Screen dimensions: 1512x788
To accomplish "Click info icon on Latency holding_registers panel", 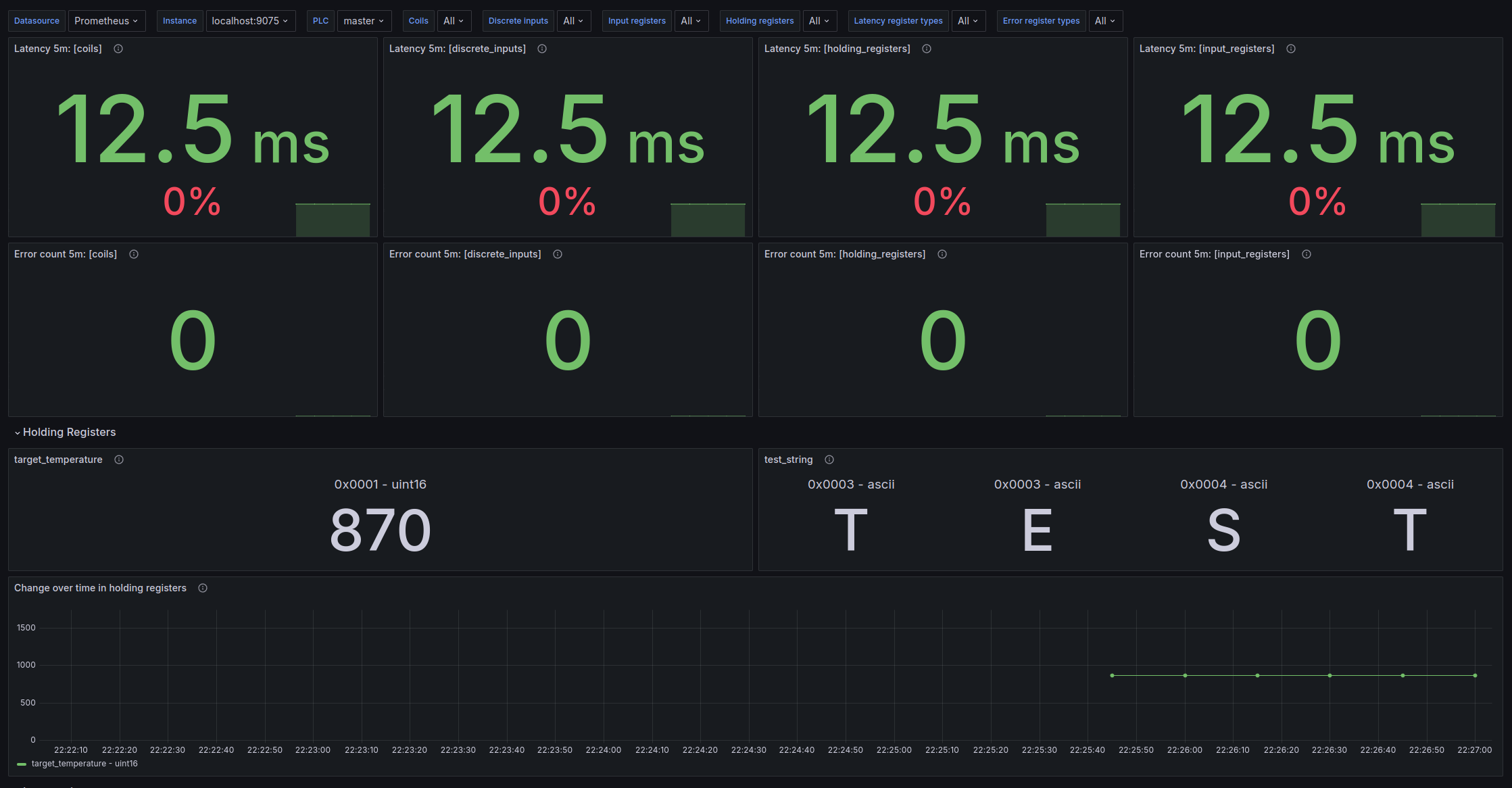I will [x=927, y=49].
